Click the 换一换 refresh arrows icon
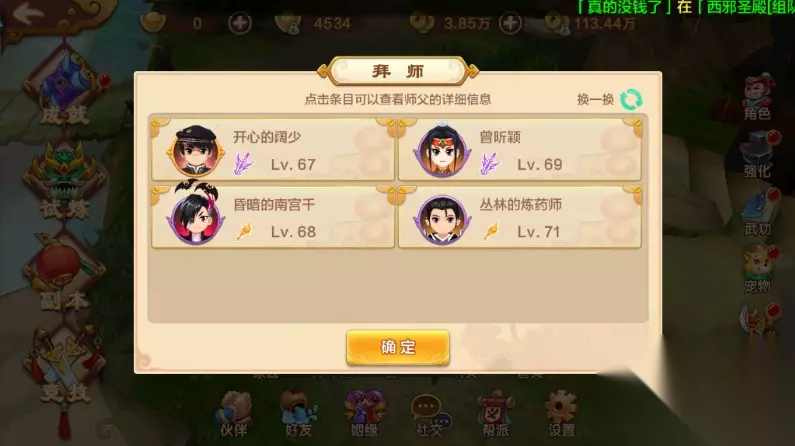 pyautogui.click(x=631, y=99)
